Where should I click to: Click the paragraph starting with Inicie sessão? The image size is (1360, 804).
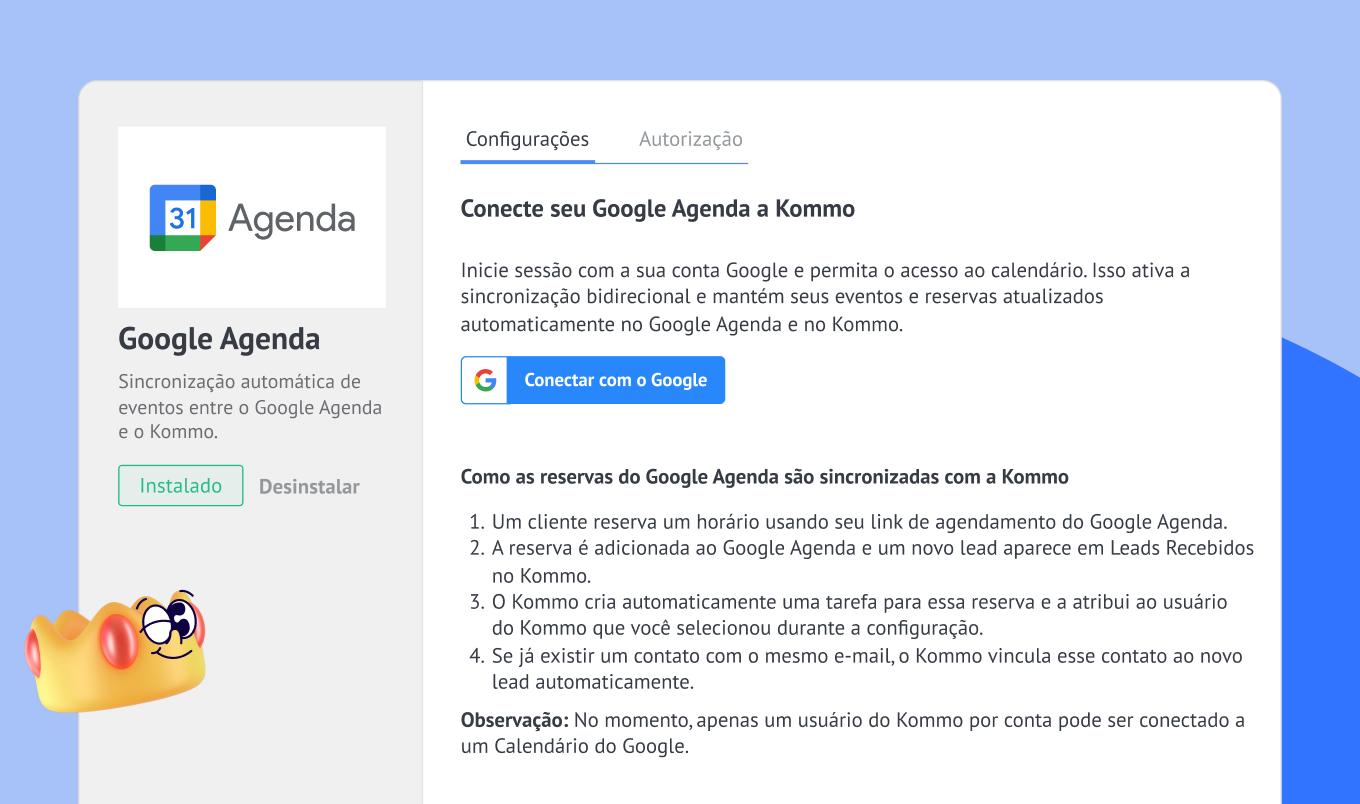pos(825,297)
